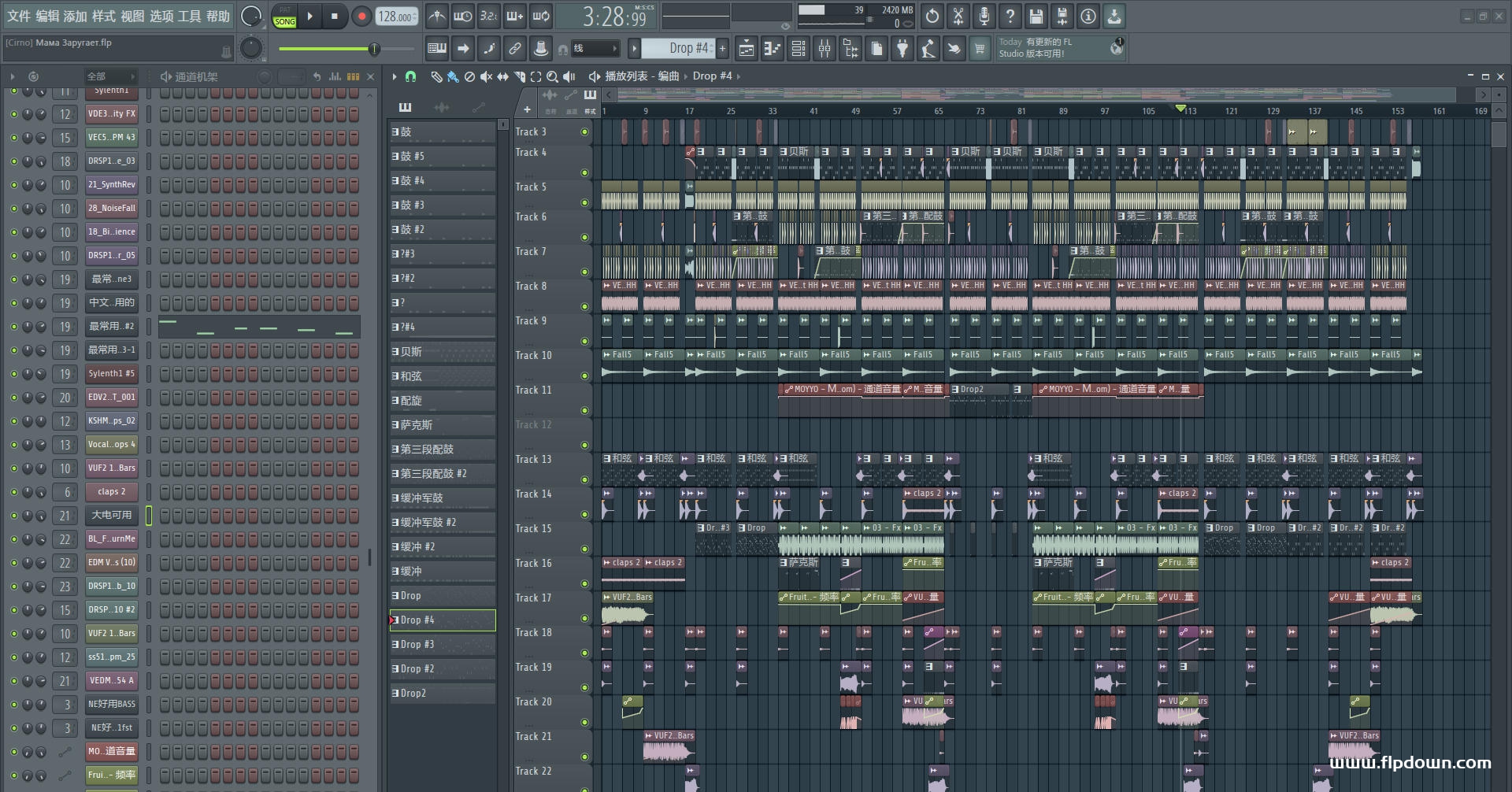This screenshot has width=1512, height=792.
Task: Click the master pitch knob
Action: pyautogui.click(x=251, y=49)
